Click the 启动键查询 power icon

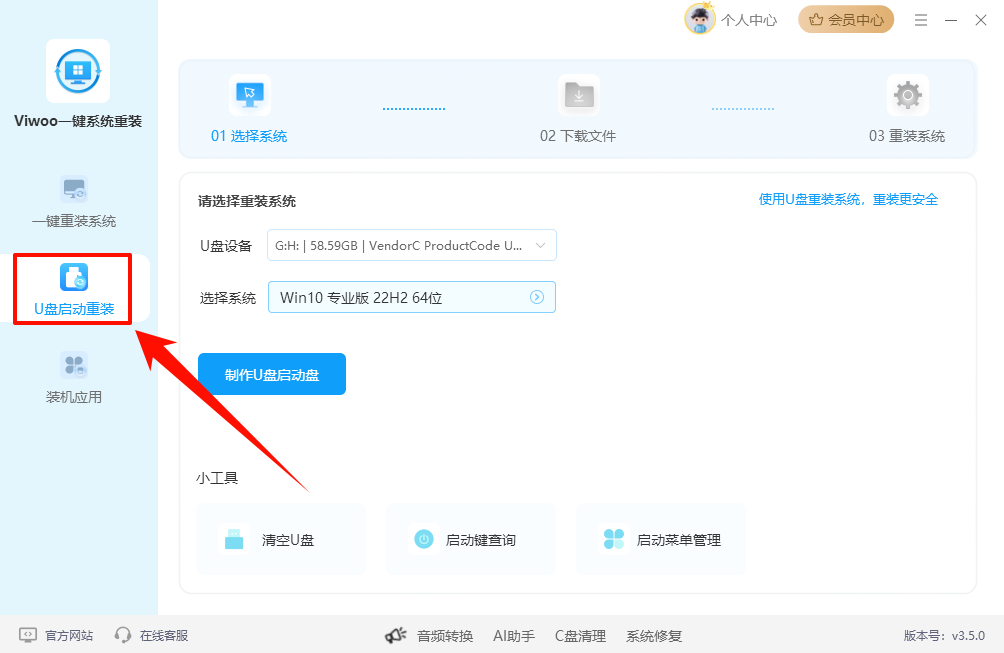pos(424,539)
